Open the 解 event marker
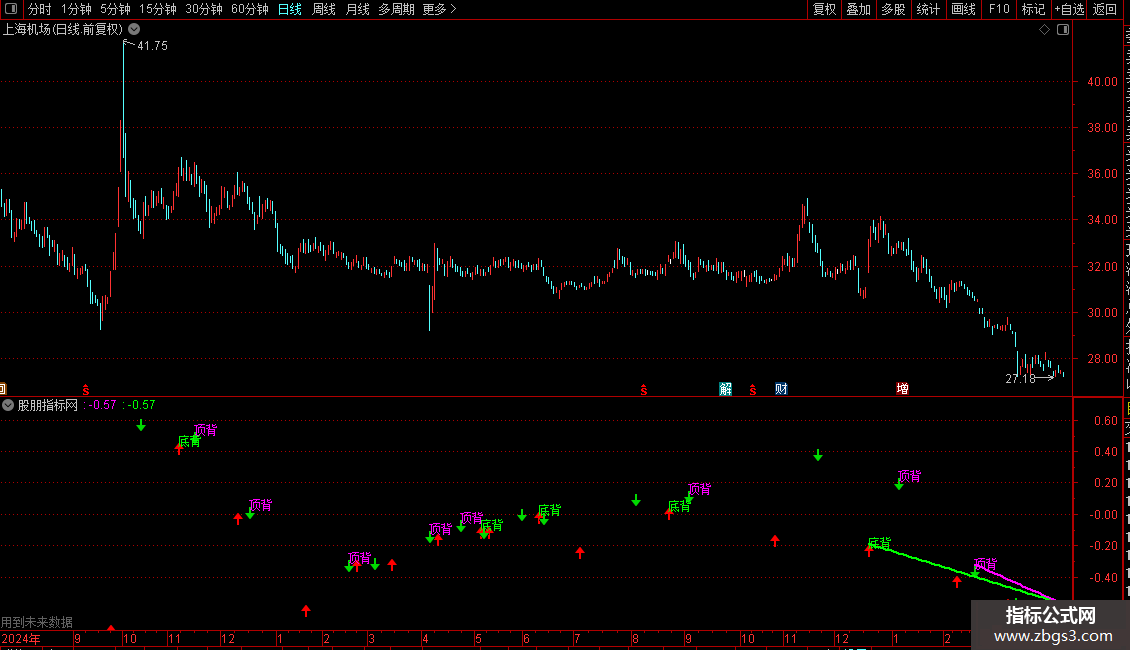Viewport: 1130px width, 650px height. point(726,389)
